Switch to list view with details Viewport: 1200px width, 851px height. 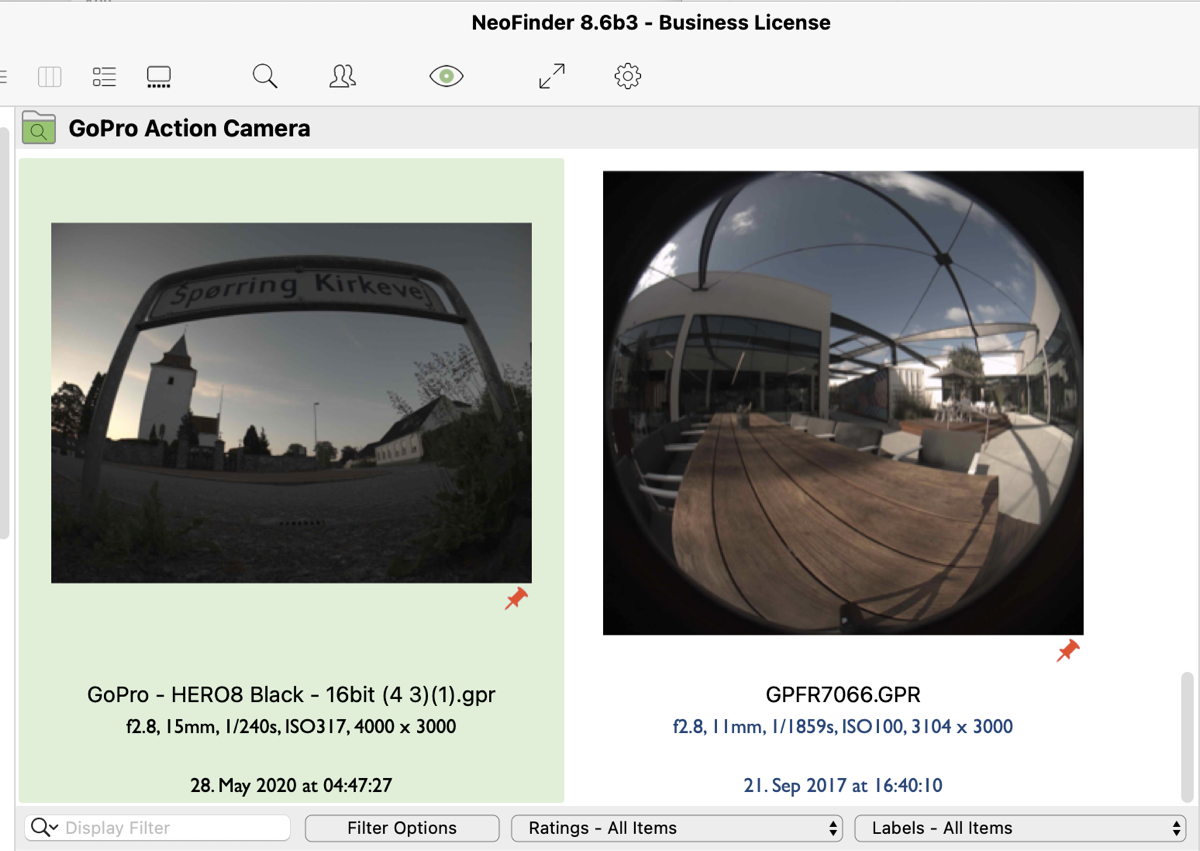tap(103, 75)
